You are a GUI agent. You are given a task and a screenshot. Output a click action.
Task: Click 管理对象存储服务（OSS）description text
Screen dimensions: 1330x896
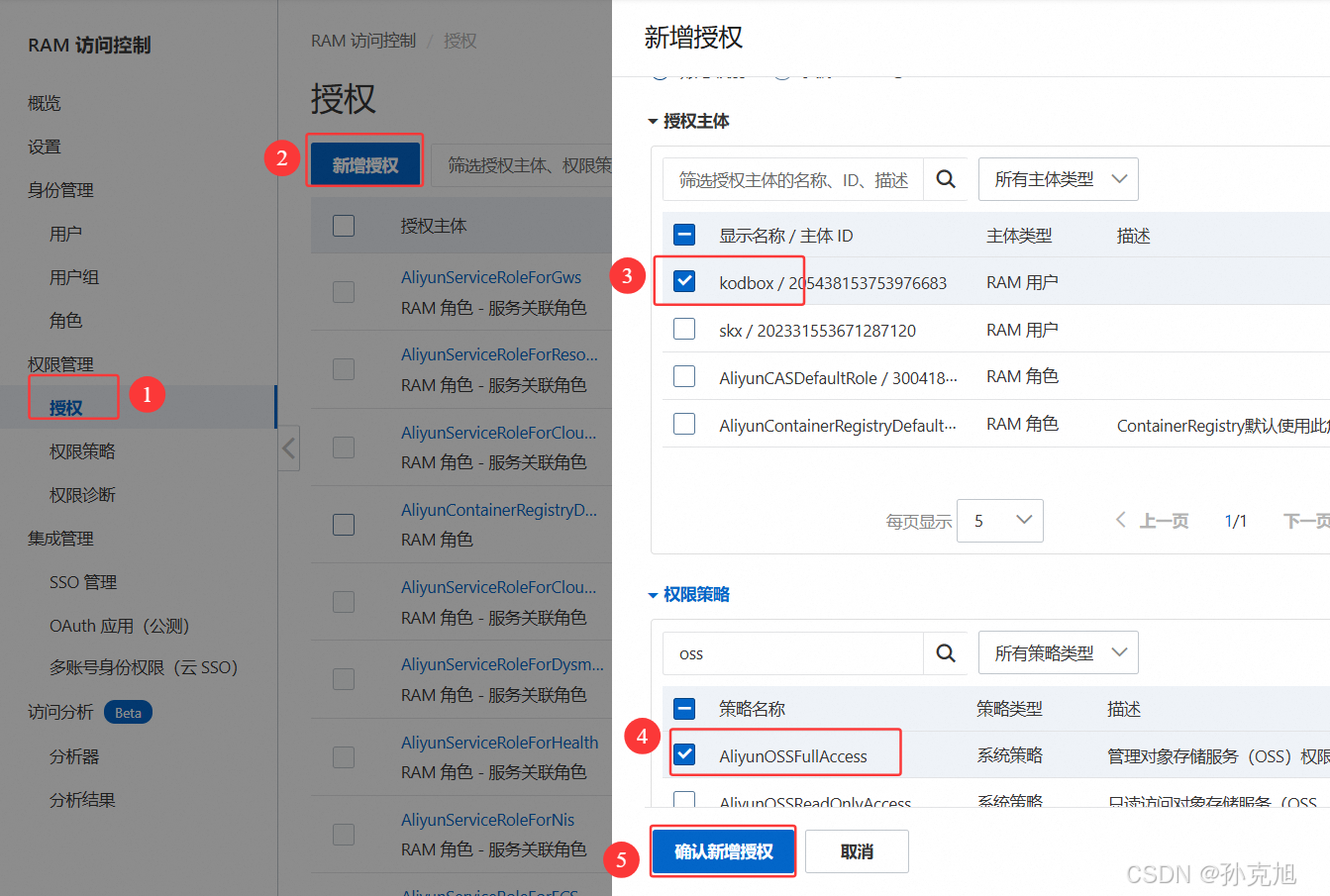(1218, 756)
